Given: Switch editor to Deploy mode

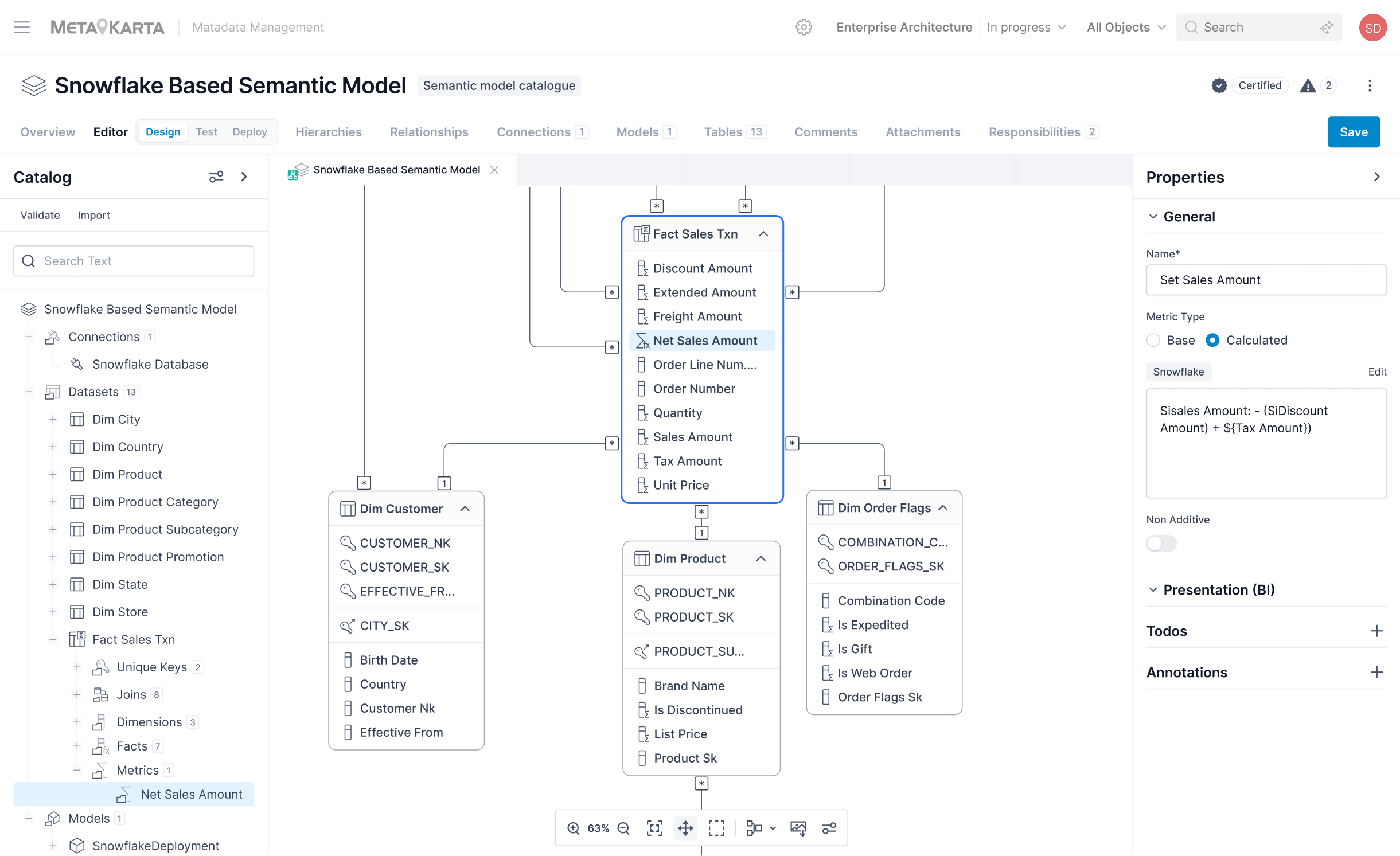Looking at the screenshot, I should point(249,132).
